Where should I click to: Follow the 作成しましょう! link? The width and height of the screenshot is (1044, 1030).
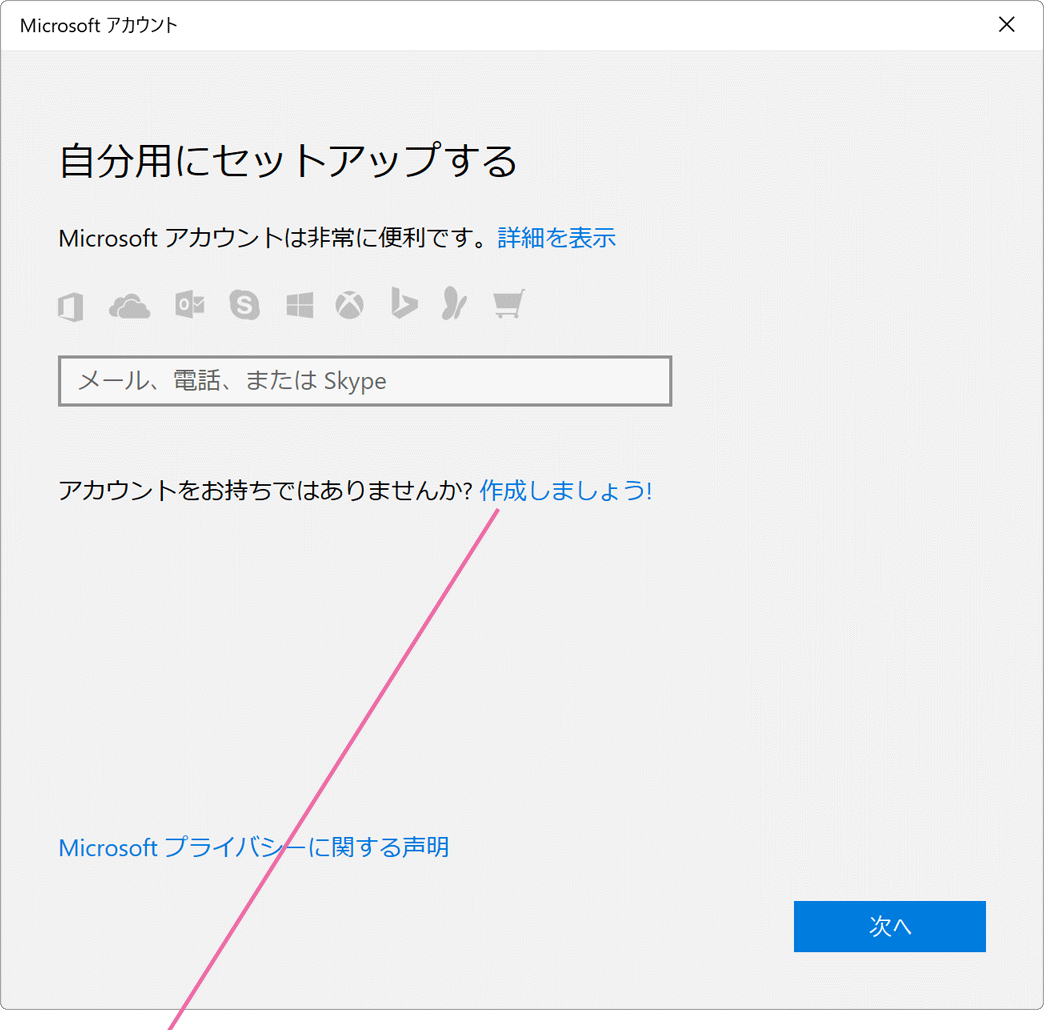[x=566, y=490]
